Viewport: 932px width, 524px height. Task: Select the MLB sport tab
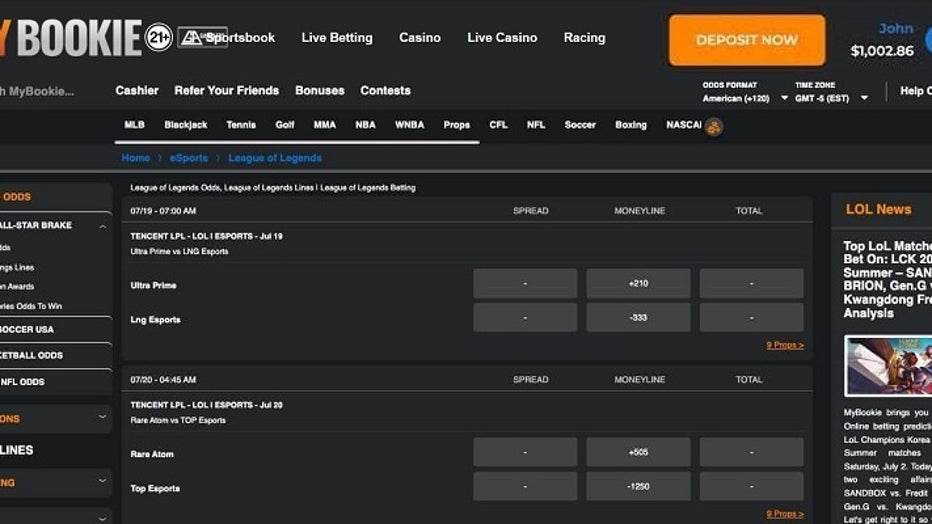pyautogui.click(x=134, y=125)
